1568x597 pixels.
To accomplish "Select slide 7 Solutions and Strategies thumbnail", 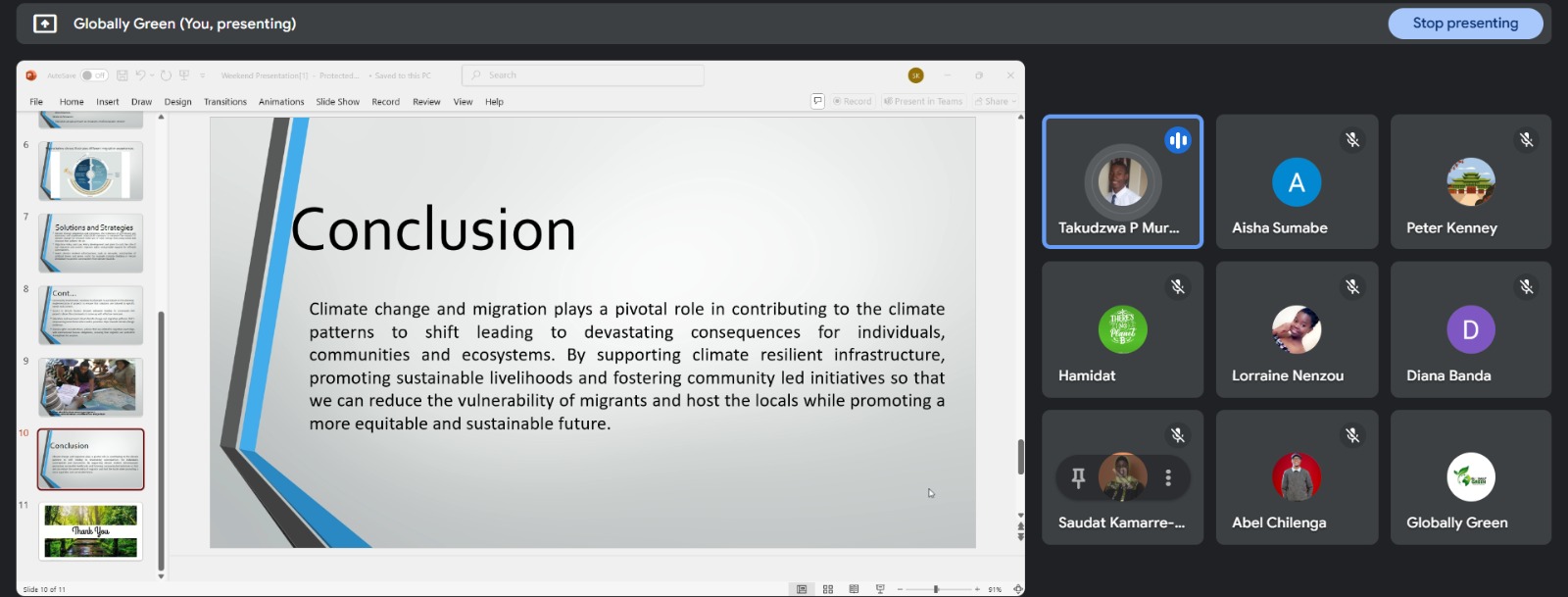I will (91, 243).
